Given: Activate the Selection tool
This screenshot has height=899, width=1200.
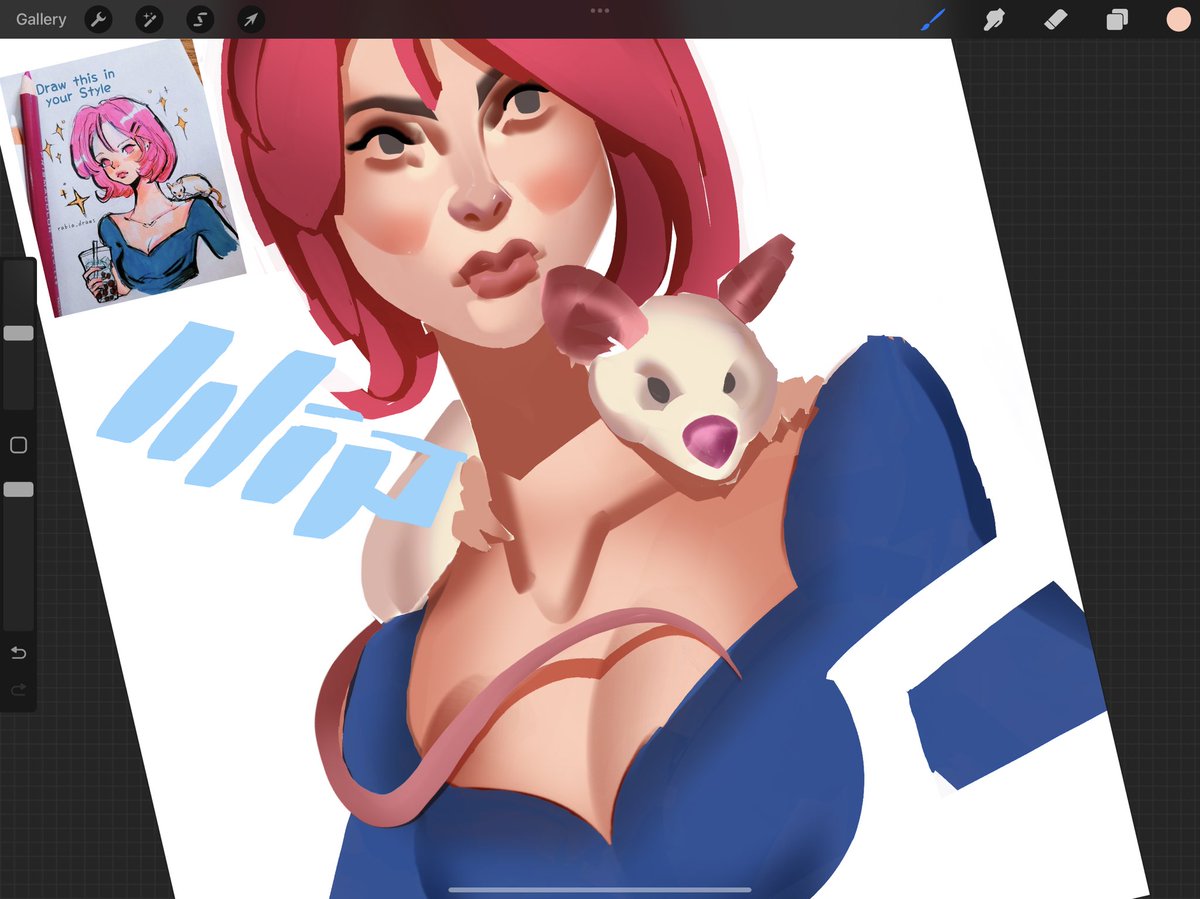Looking at the screenshot, I should [x=199, y=19].
